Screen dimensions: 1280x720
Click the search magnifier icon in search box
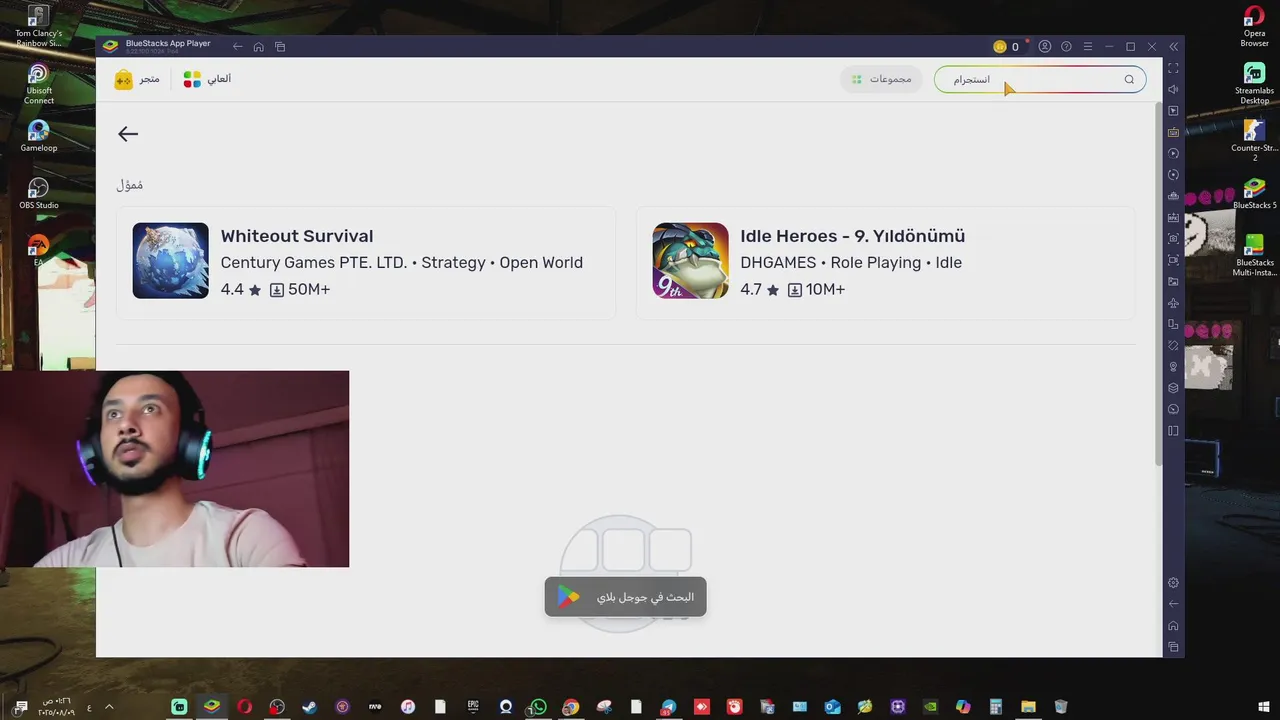(1129, 80)
